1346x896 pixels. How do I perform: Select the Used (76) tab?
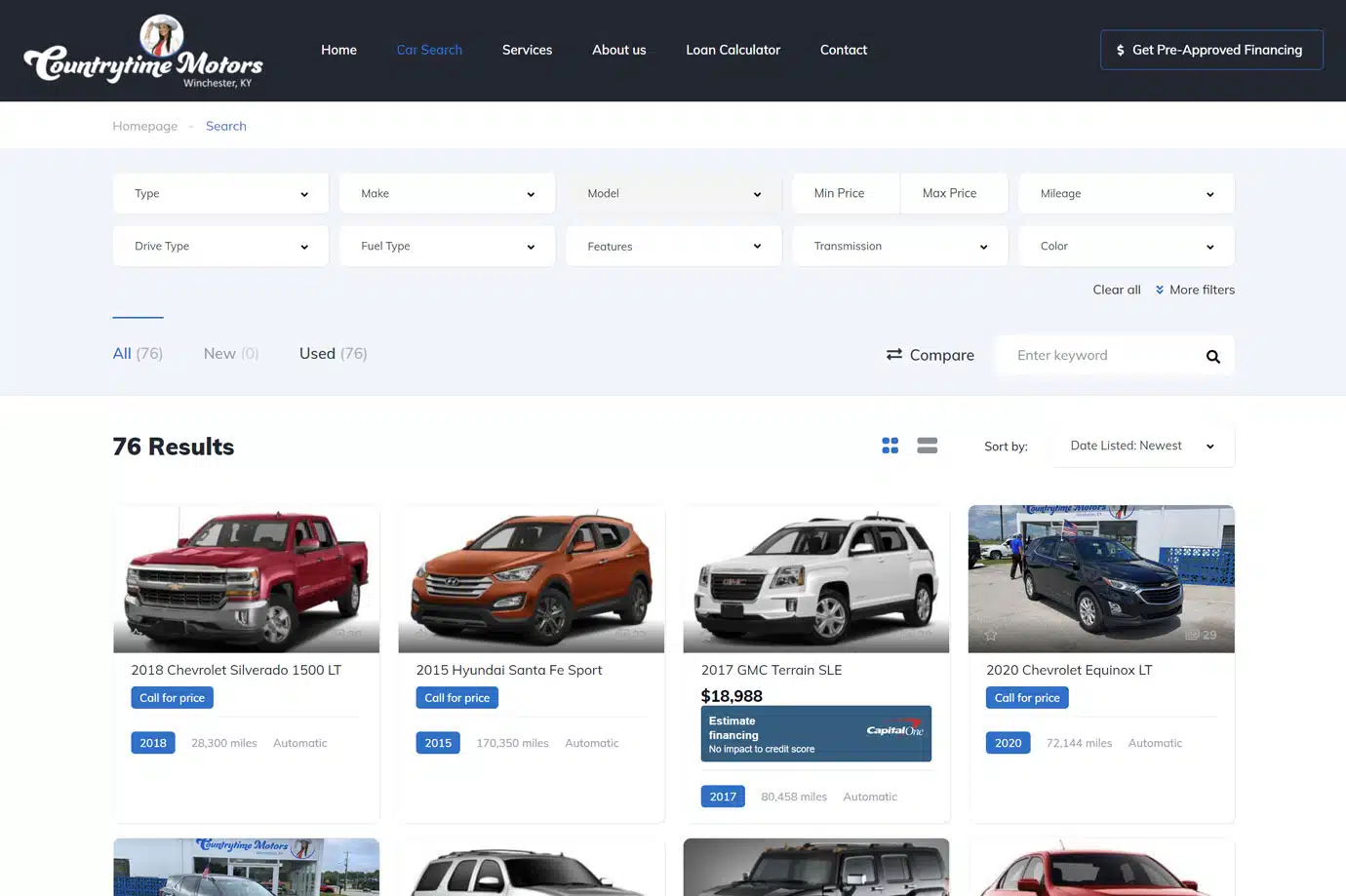pos(333,353)
